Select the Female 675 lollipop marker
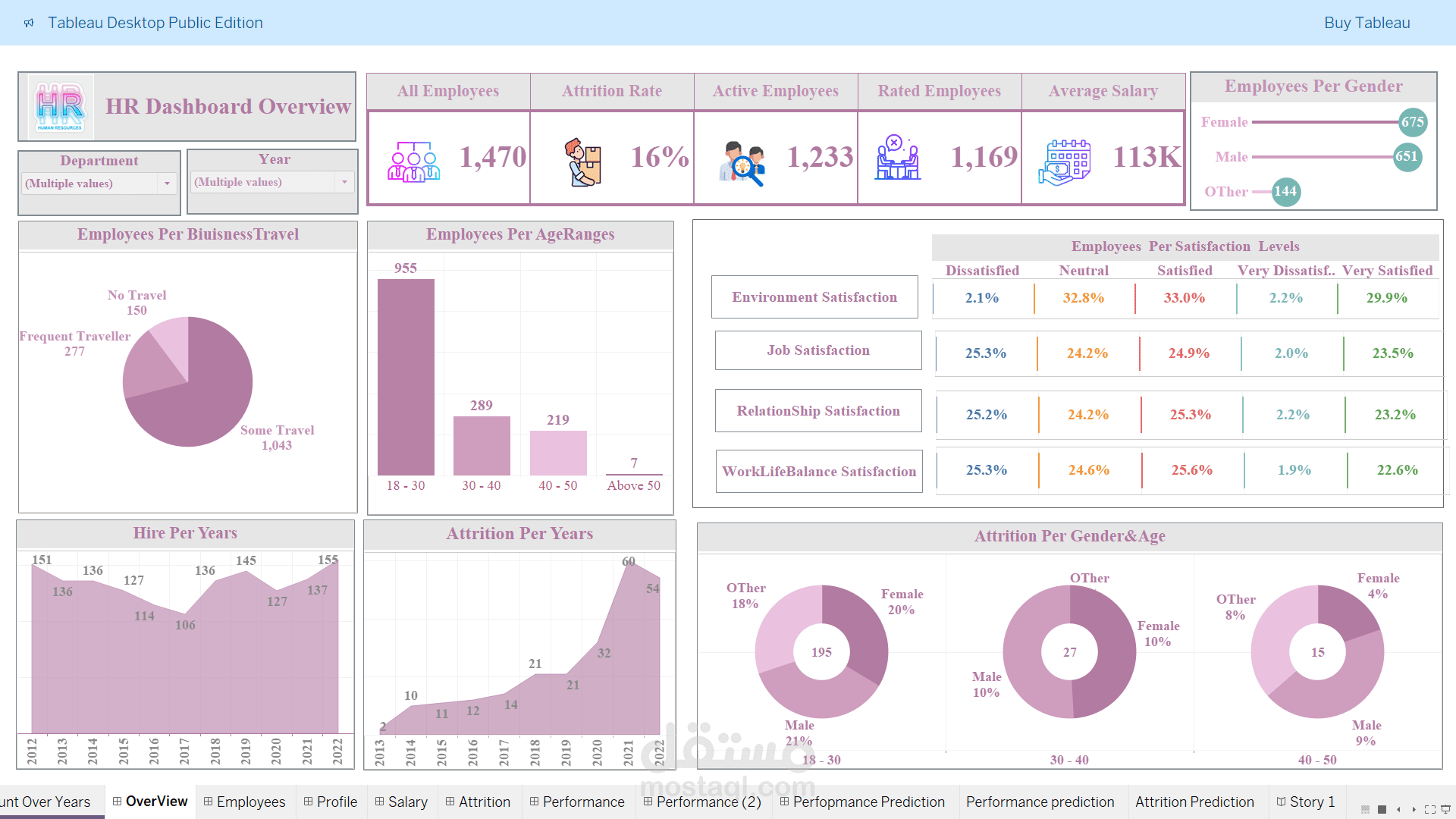Screen dimensions: 1456x819 [1412, 122]
